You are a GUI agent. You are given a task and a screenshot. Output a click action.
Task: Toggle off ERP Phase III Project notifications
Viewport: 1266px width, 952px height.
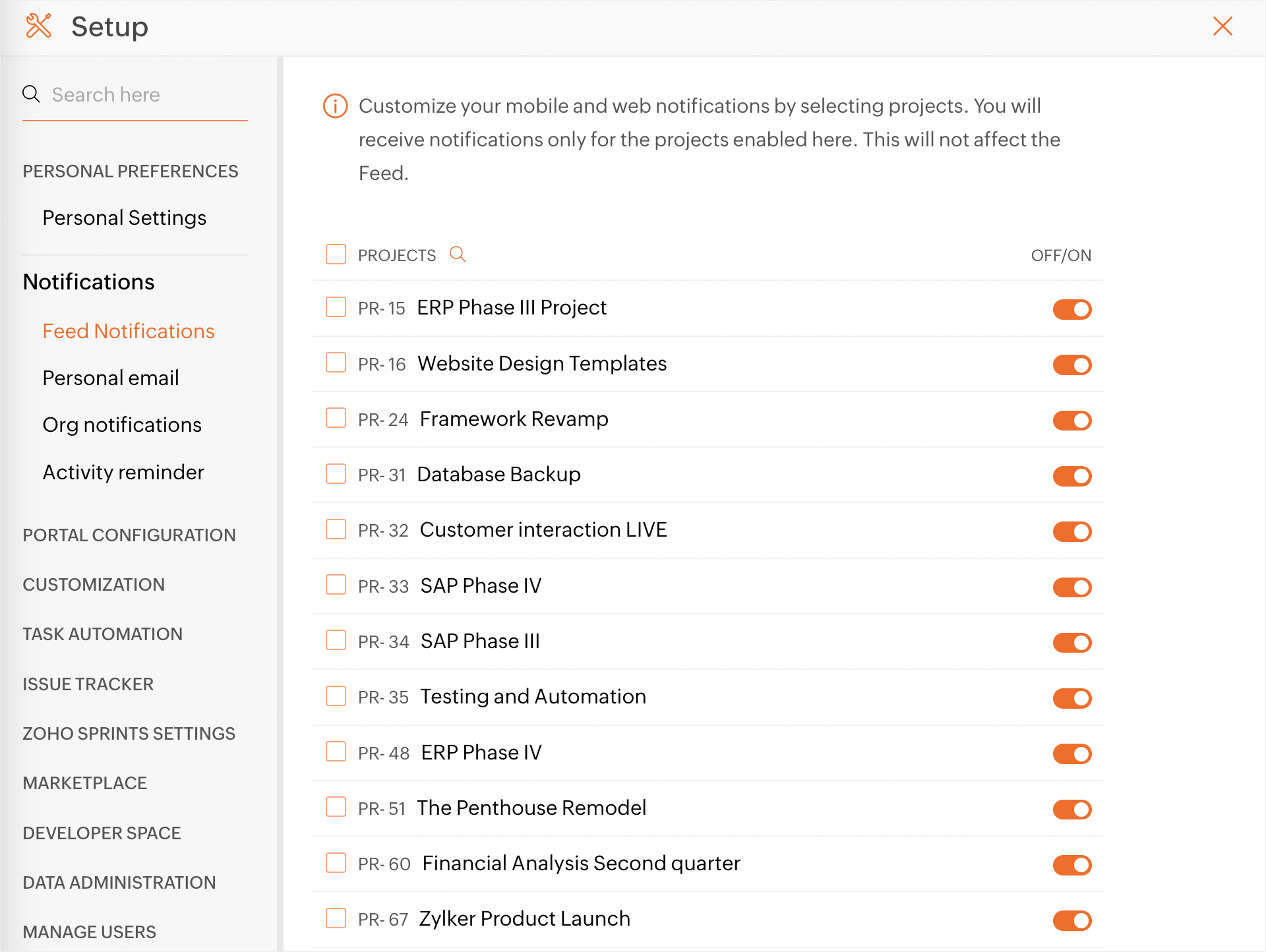pyautogui.click(x=1071, y=309)
